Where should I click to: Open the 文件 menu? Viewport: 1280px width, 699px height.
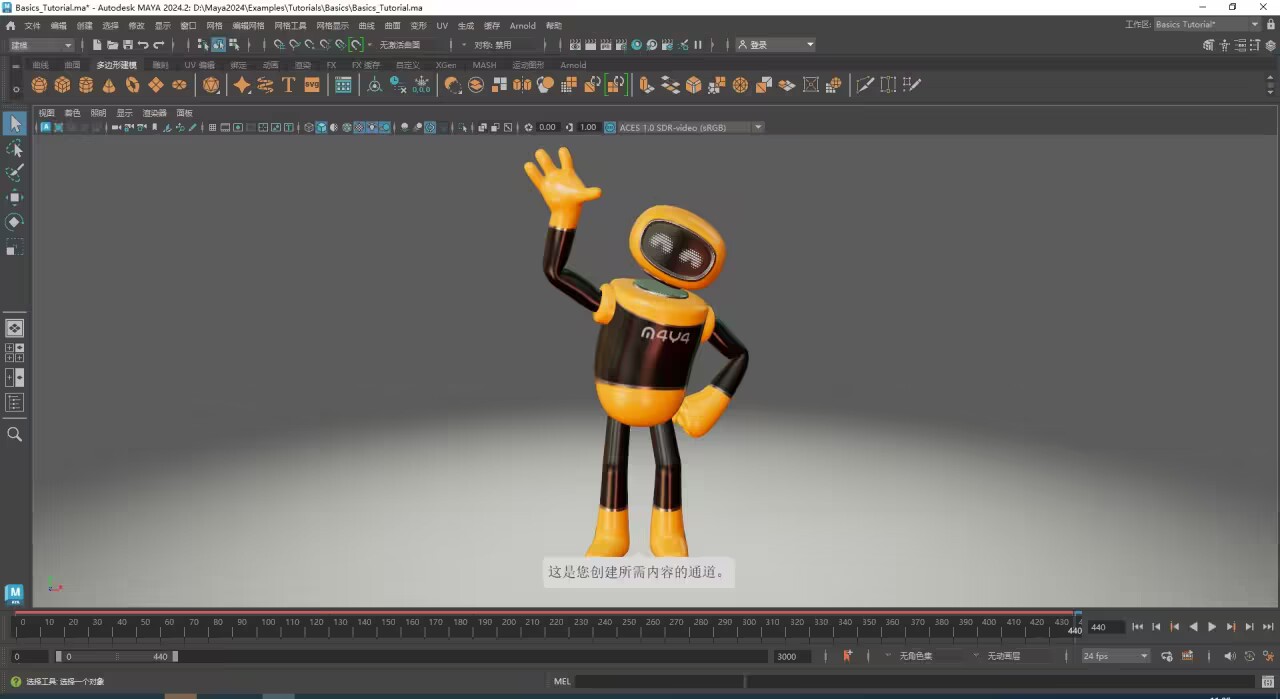[33, 25]
